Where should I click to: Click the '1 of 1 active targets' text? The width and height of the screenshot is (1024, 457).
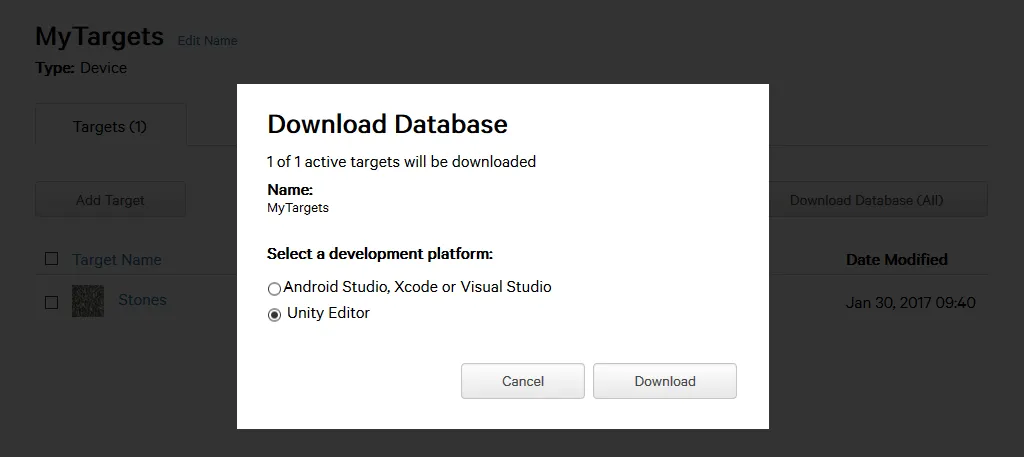(402, 161)
